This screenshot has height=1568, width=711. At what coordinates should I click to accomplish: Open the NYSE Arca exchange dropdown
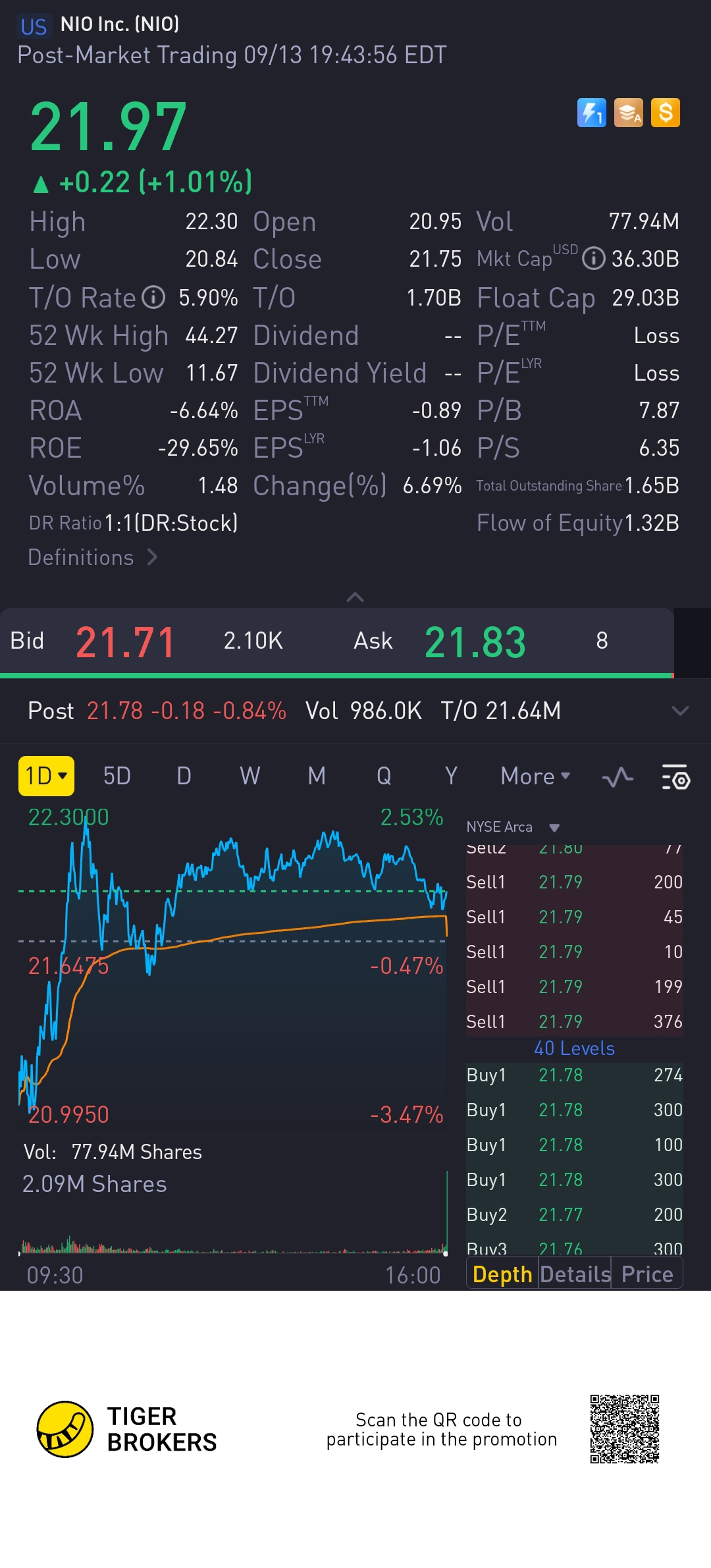coord(513,827)
